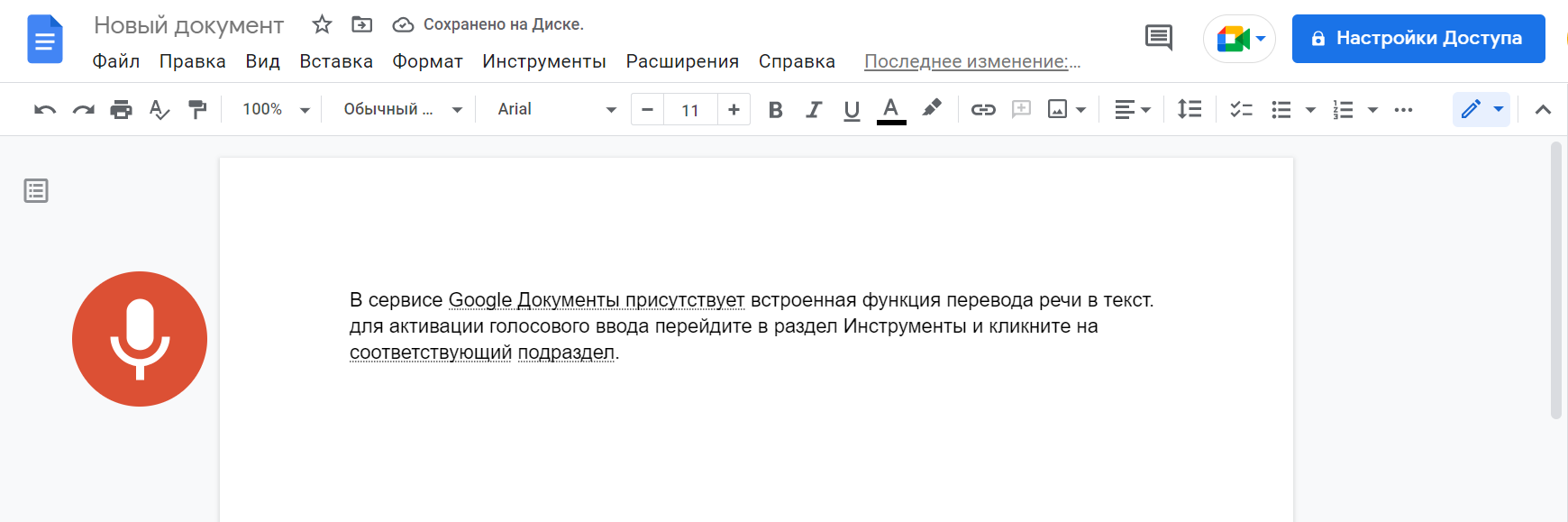The image size is (1568, 522).
Task: Click the word Инструменты in document text
Action: [x=905, y=326]
